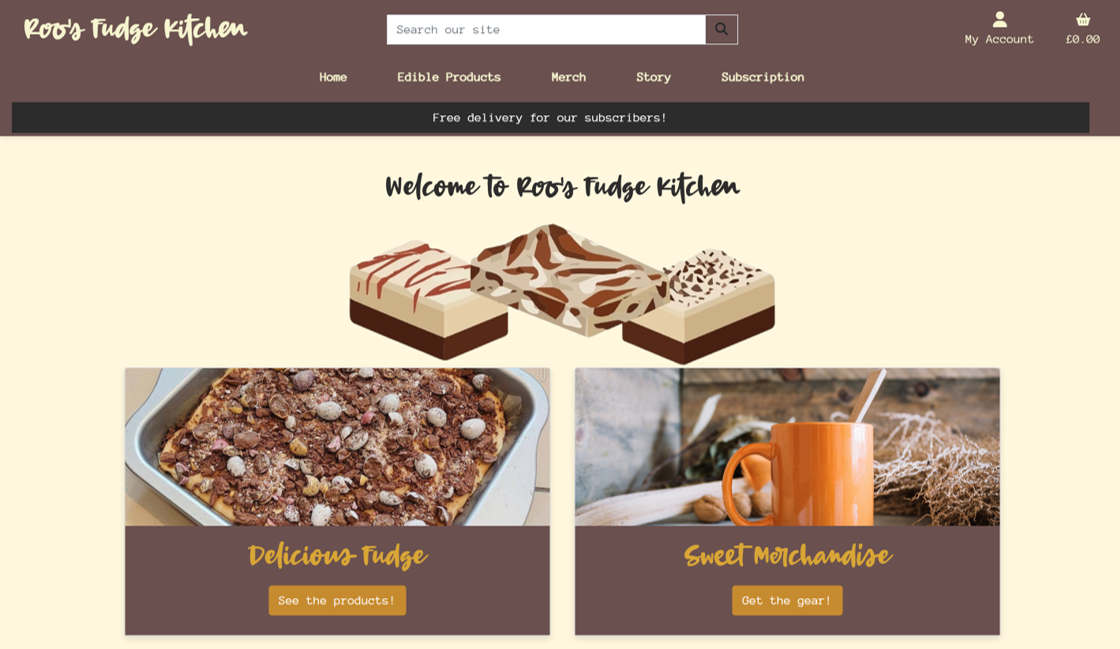Focus the 'Search our site' field
The width and height of the screenshot is (1120, 649).
[546, 29]
